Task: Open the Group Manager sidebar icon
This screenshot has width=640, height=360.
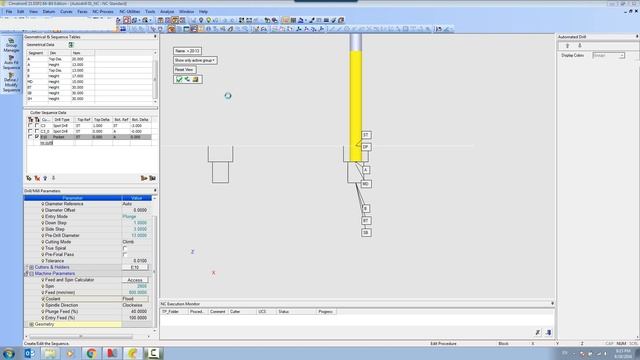Action: (11, 45)
